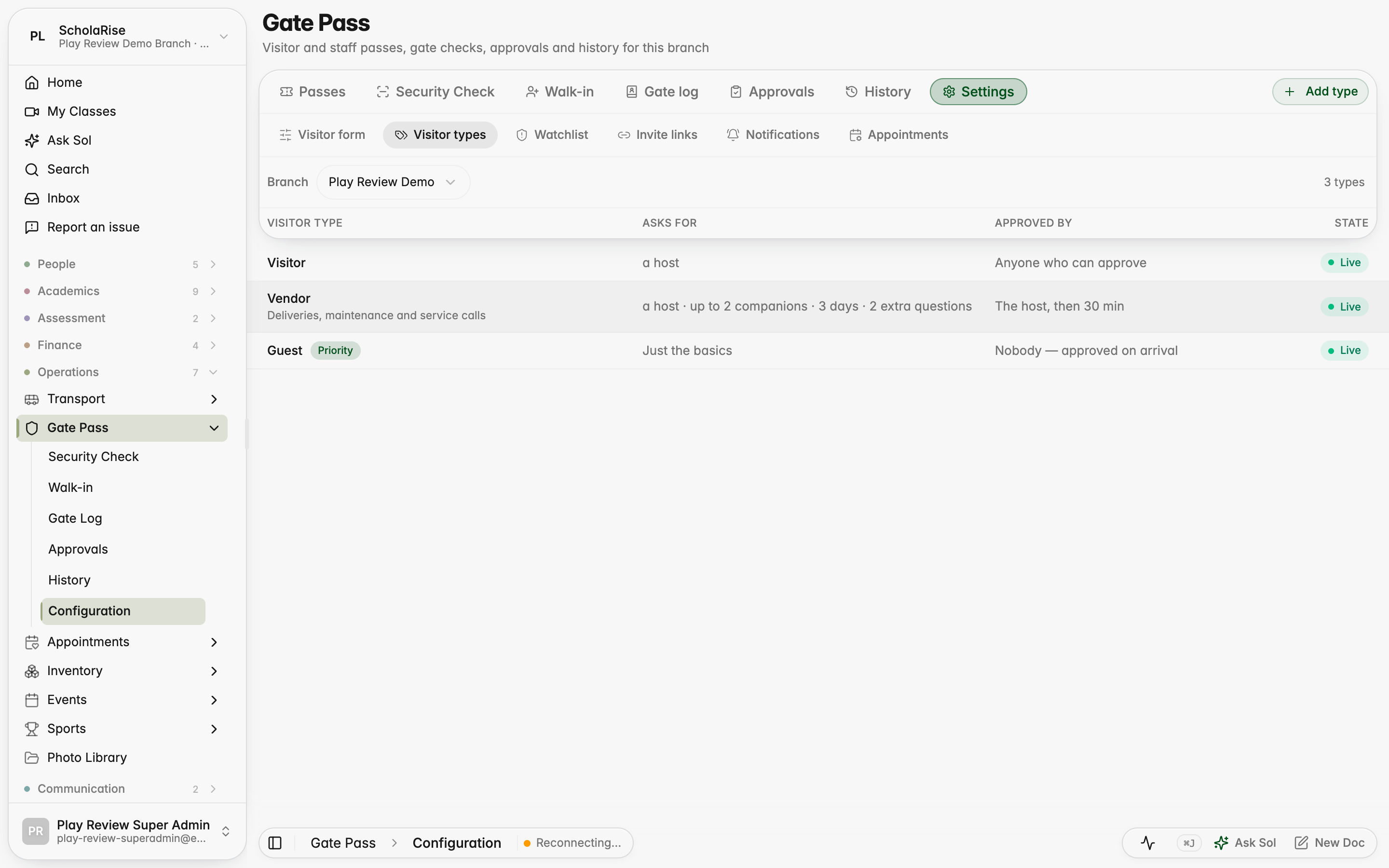The height and width of the screenshot is (868, 1389).
Task: Click the Guest Priority badge
Action: [335, 351]
